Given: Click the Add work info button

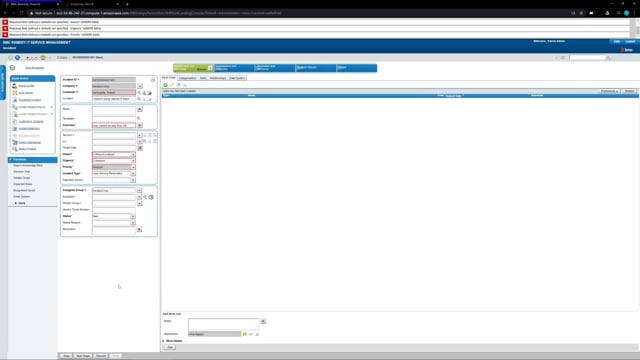Looking at the screenshot, I should pyautogui.click(x=170, y=347).
